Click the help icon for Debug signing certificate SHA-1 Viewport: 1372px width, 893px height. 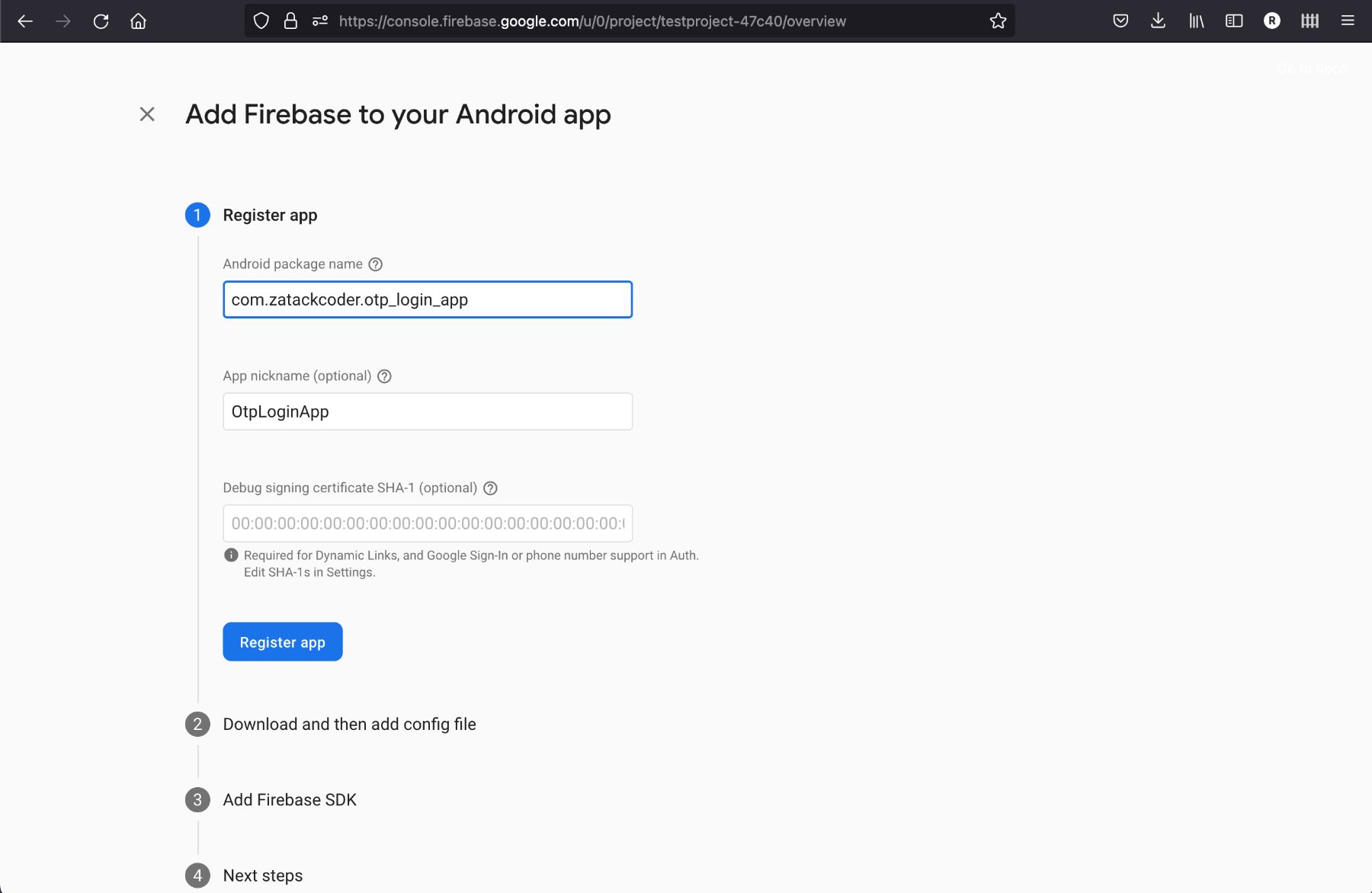(x=490, y=488)
